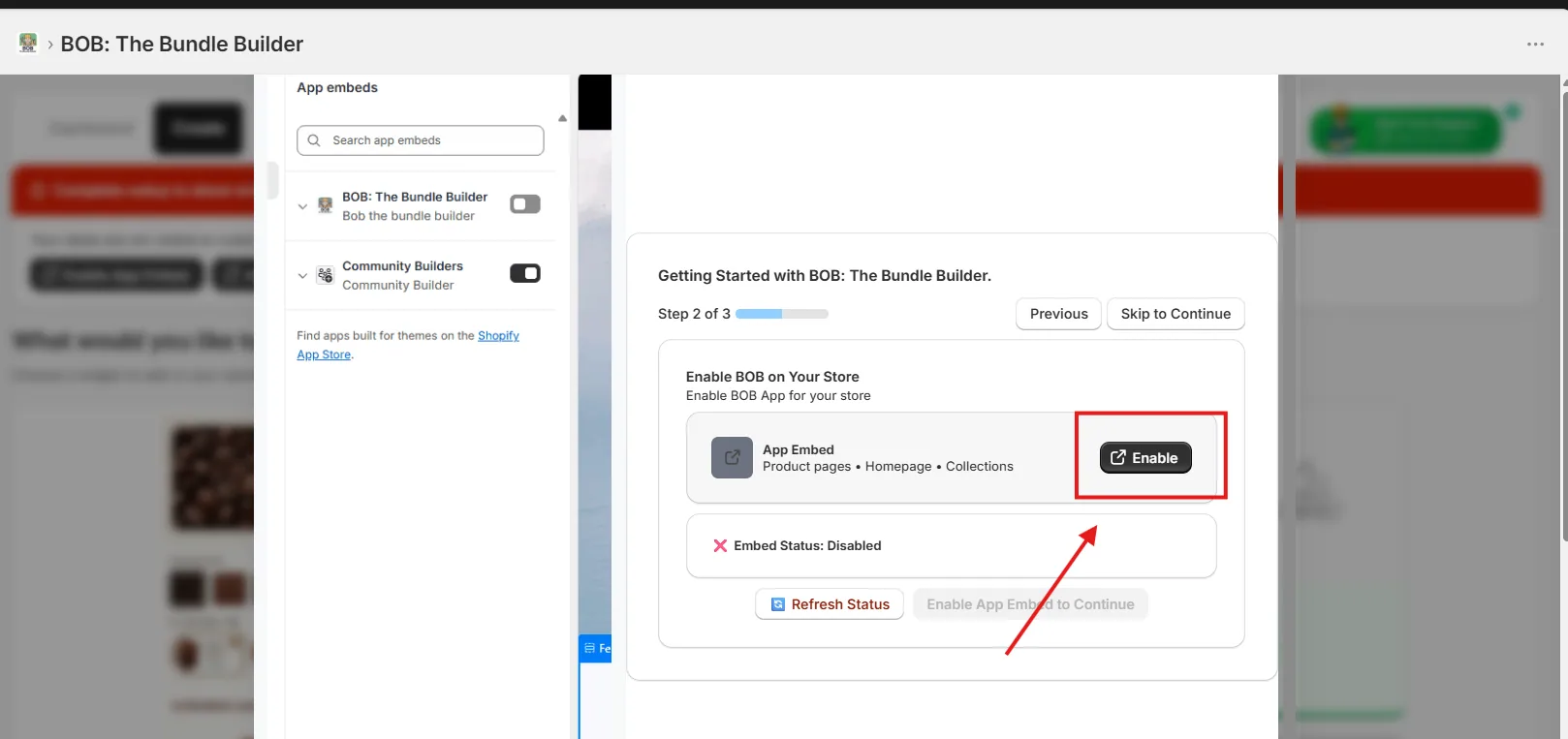Viewport: 1568px width, 739px height.
Task: Click the Step 2 of 3 progress bar
Action: [x=782, y=314]
